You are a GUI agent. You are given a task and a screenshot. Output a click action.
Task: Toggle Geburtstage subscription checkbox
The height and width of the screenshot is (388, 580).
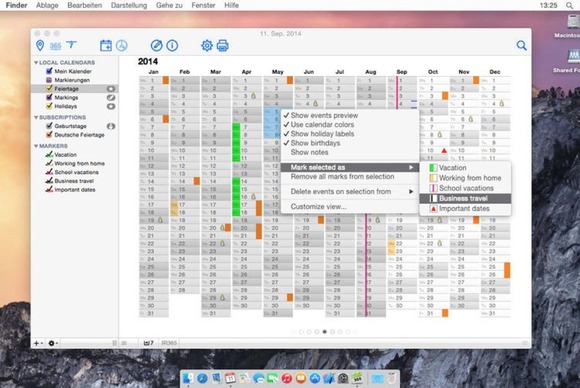pos(49,126)
